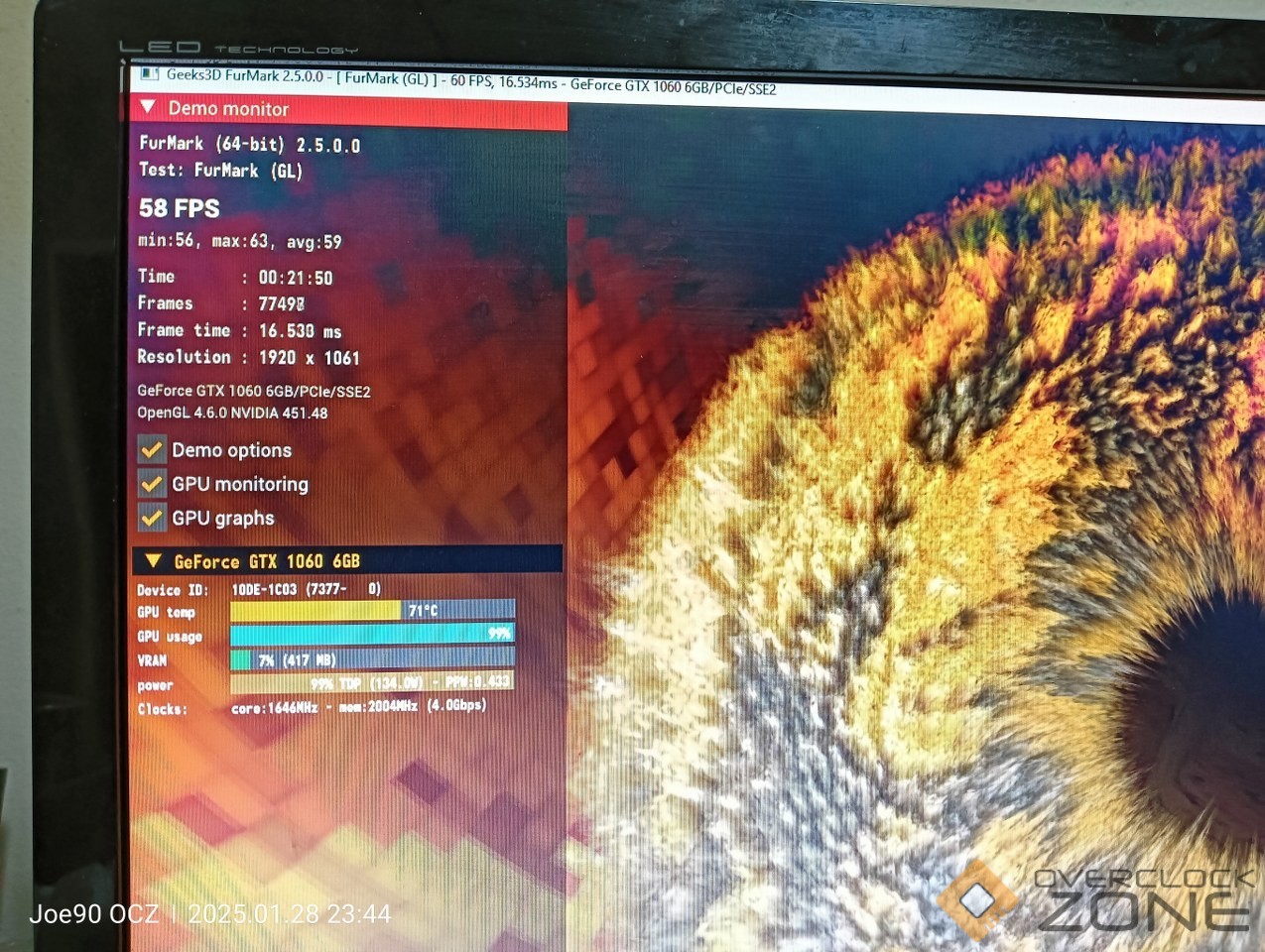Click the GeForce GTX 1060 6GB/PCIe/SSE2 renderer text
This screenshot has height=952, width=1265.
(x=254, y=392)
